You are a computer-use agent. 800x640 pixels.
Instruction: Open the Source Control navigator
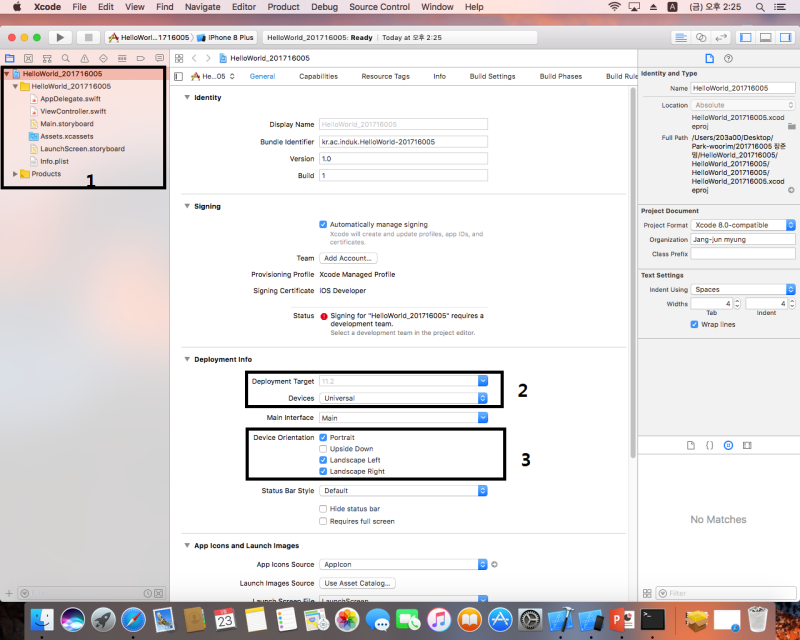(29, 58)
